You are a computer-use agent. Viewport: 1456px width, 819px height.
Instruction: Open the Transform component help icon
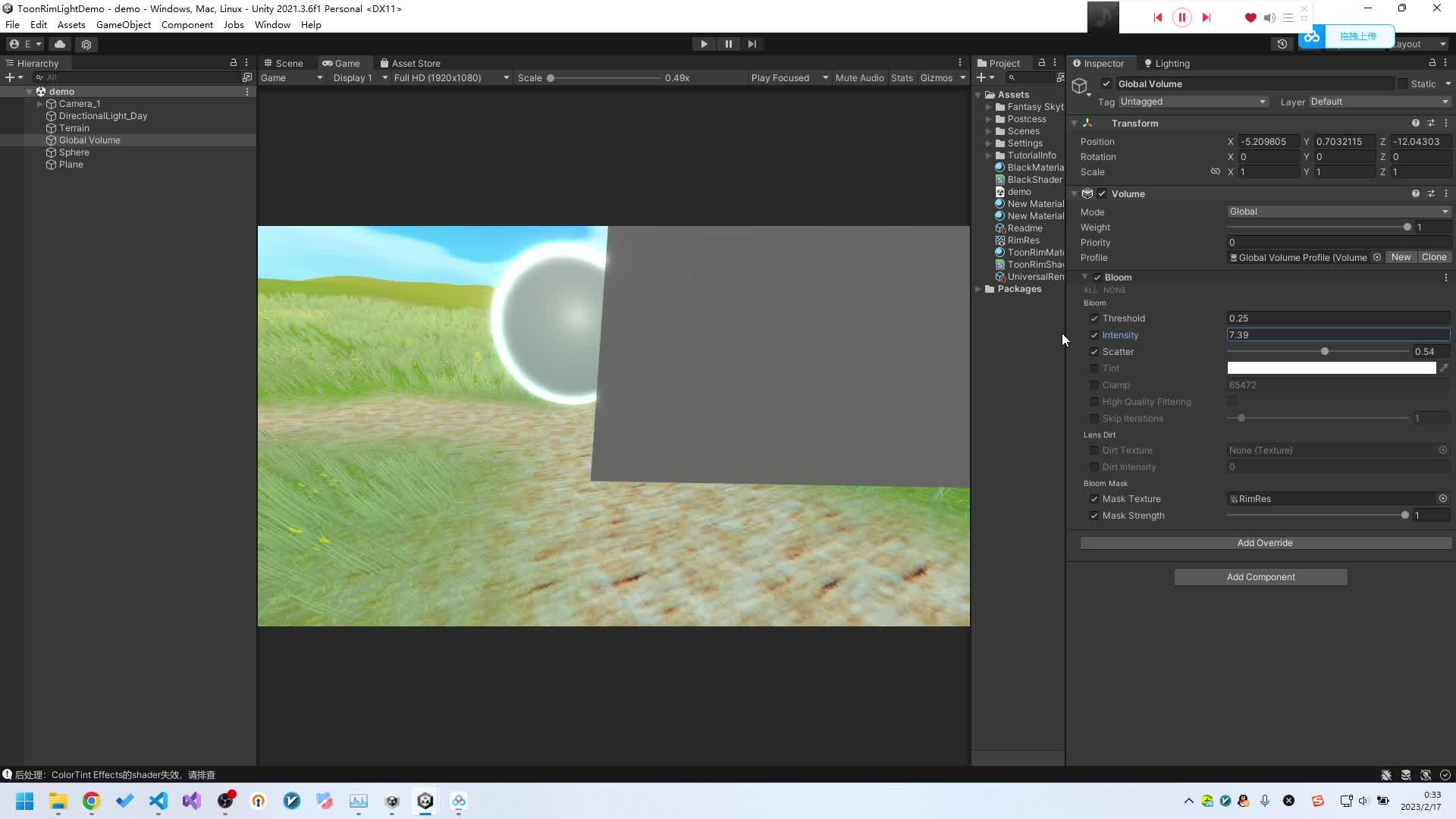point(1415,122)
